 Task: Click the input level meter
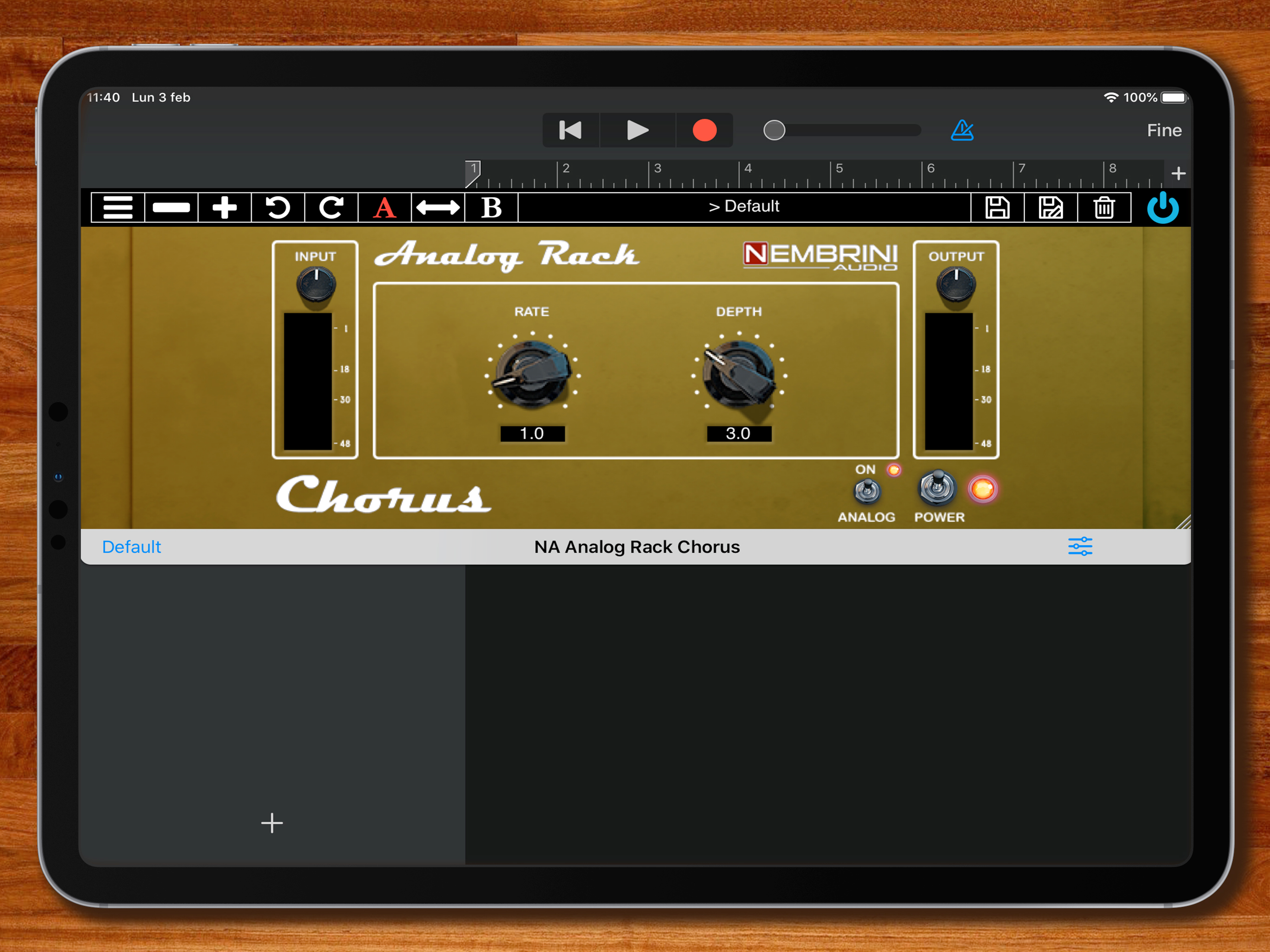click(x=308, y=381)
